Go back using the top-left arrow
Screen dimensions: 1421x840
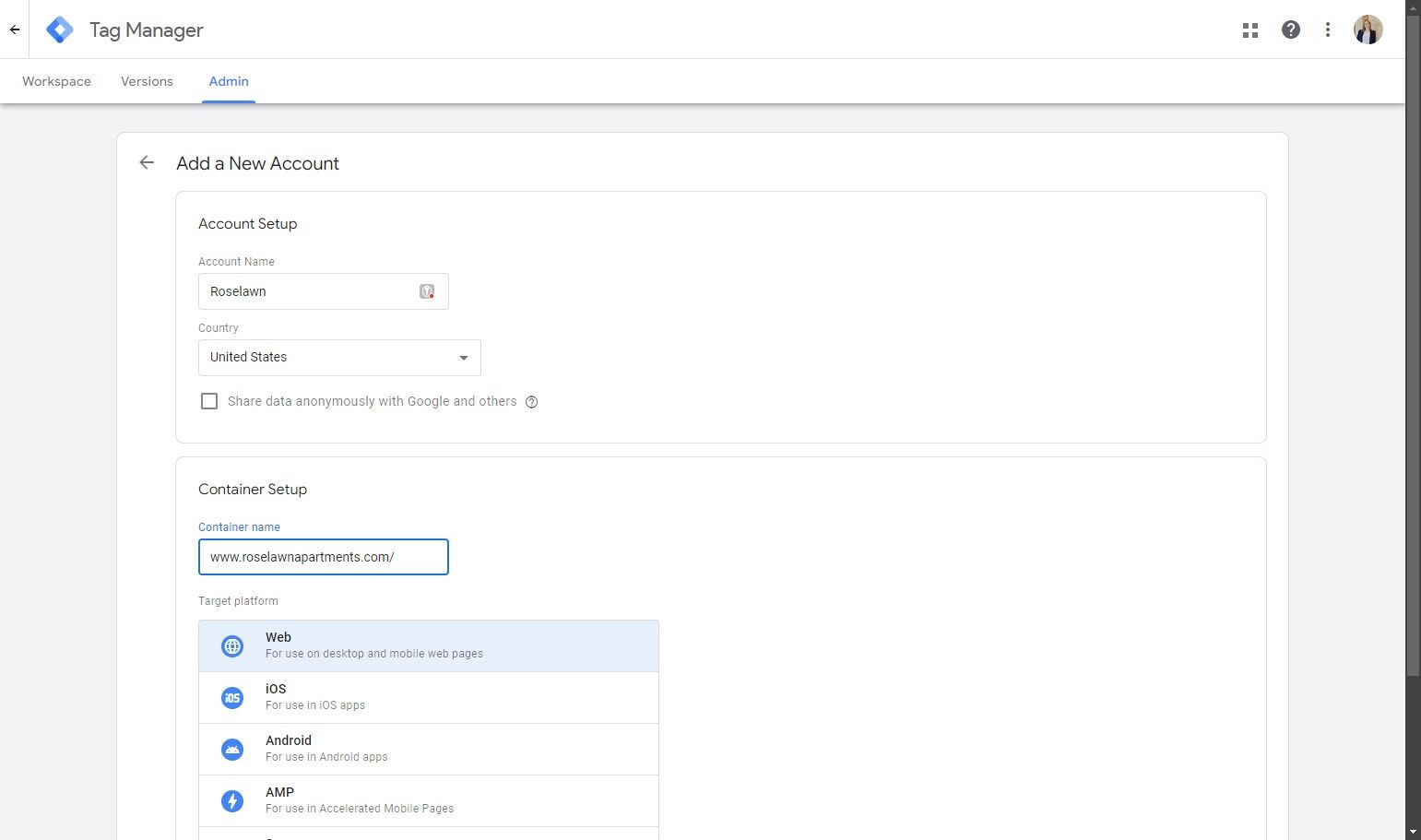pos(15,30)
